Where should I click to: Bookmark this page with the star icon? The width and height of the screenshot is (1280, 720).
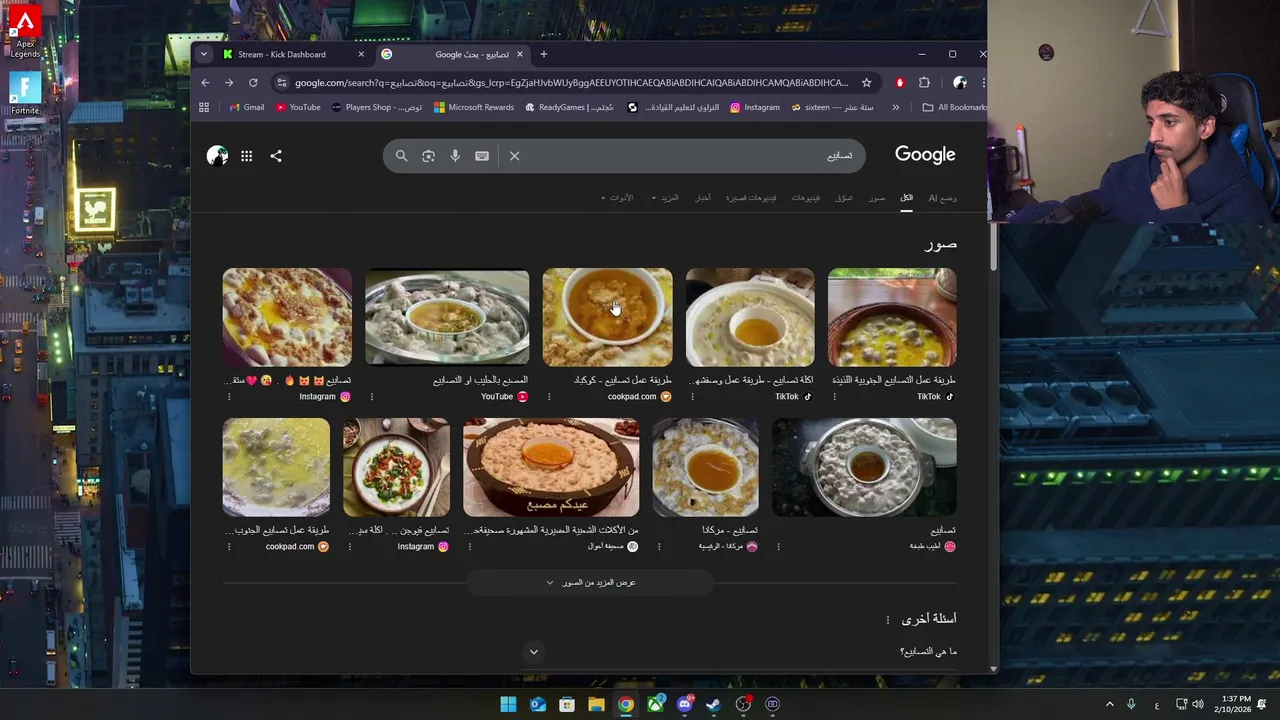(866, 83)
